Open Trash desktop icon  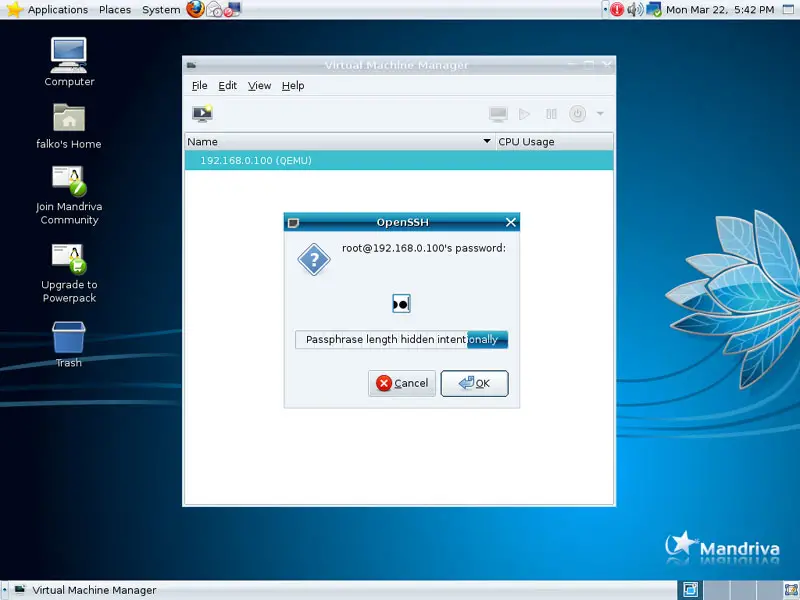coord(68,344)
